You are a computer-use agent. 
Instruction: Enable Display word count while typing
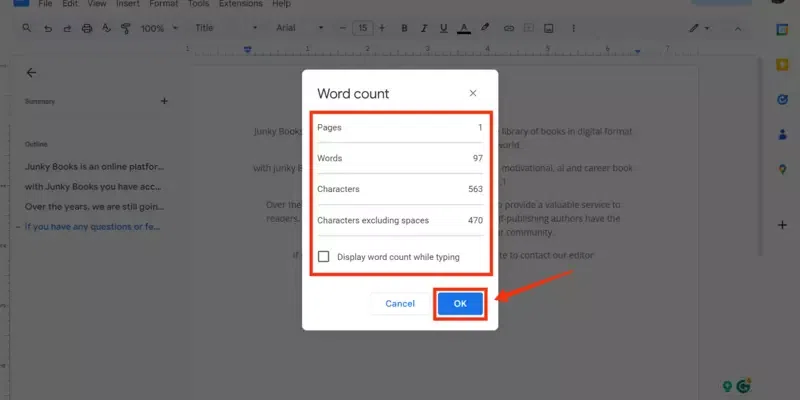[323, 257]
